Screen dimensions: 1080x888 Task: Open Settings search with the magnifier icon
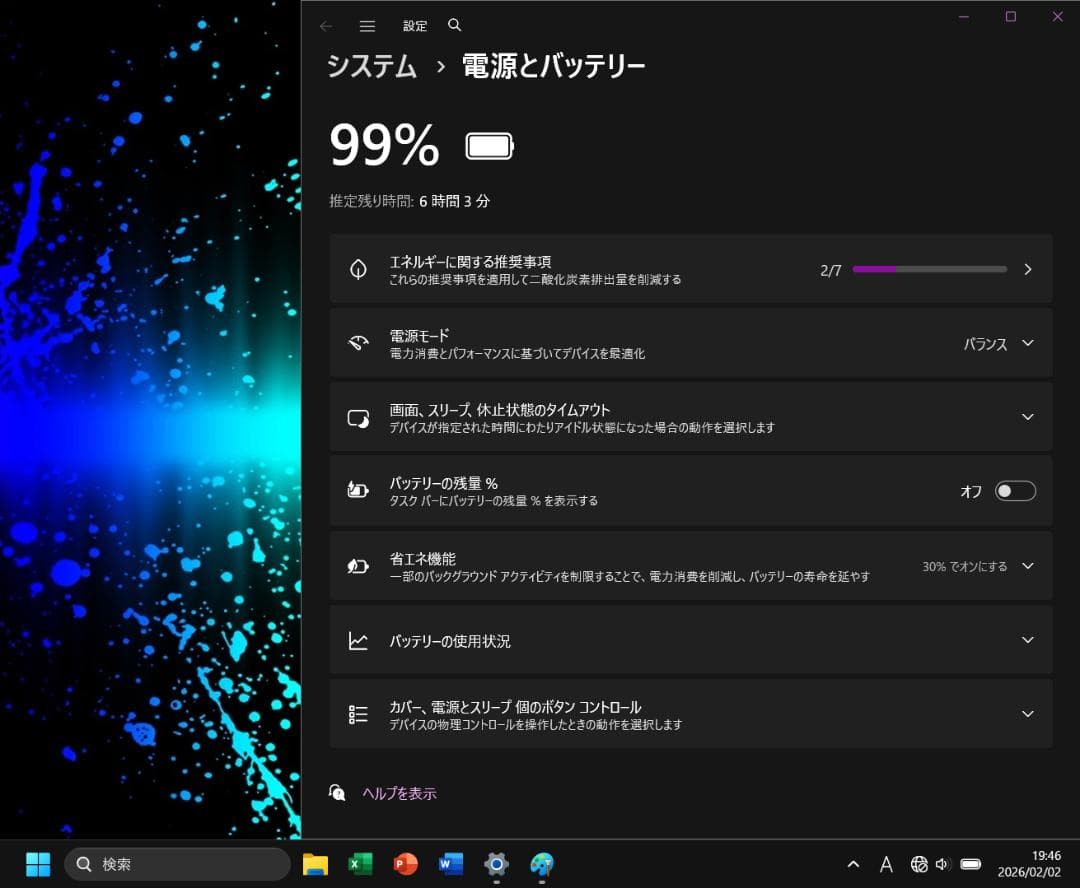[455, 26]
